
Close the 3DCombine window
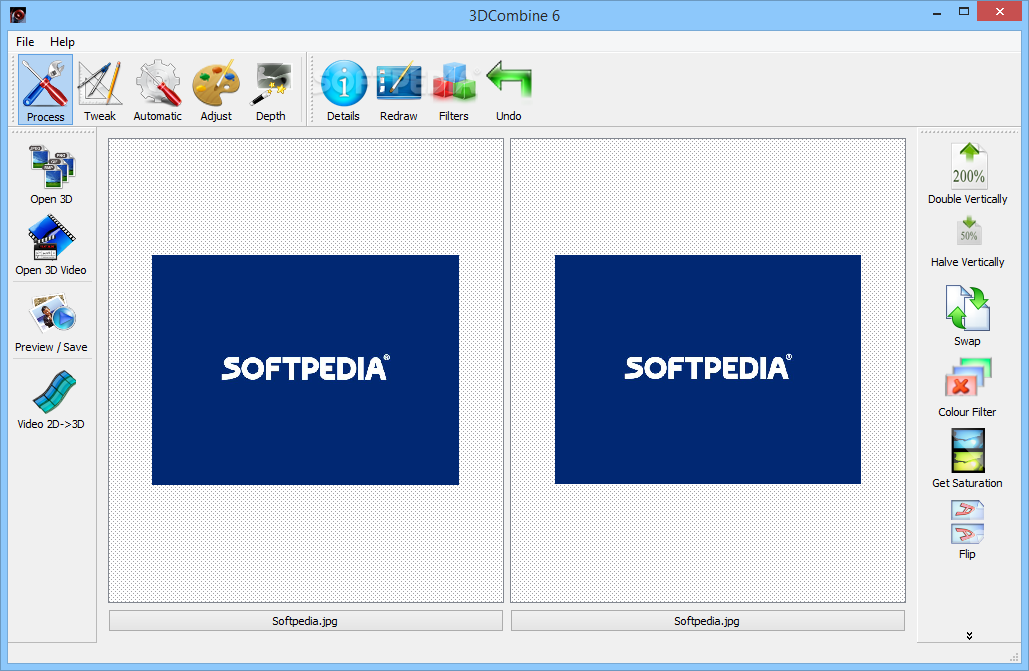[999, 11]
